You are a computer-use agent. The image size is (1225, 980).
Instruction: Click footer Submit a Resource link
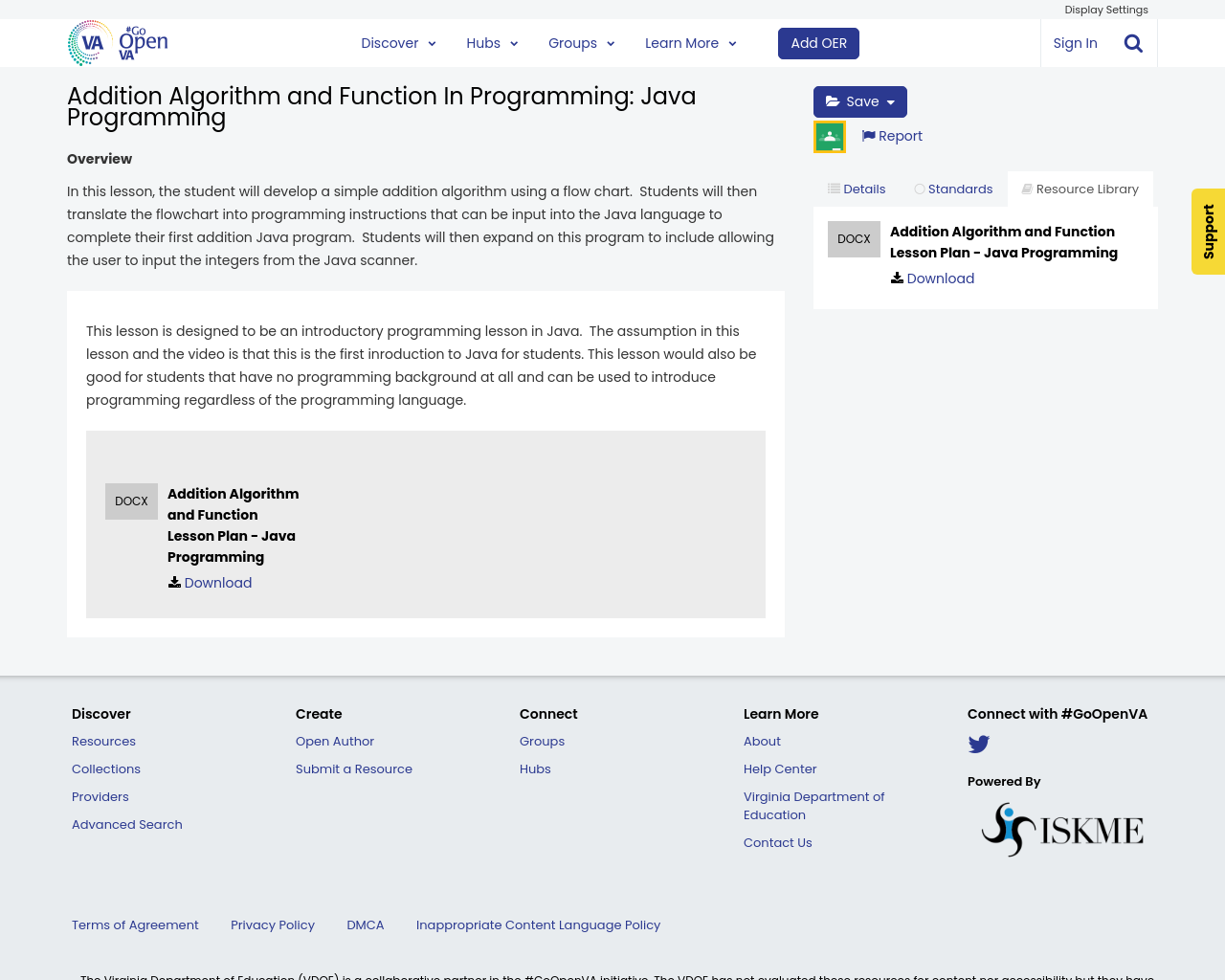pyautogui.click(x=354, y=769)
